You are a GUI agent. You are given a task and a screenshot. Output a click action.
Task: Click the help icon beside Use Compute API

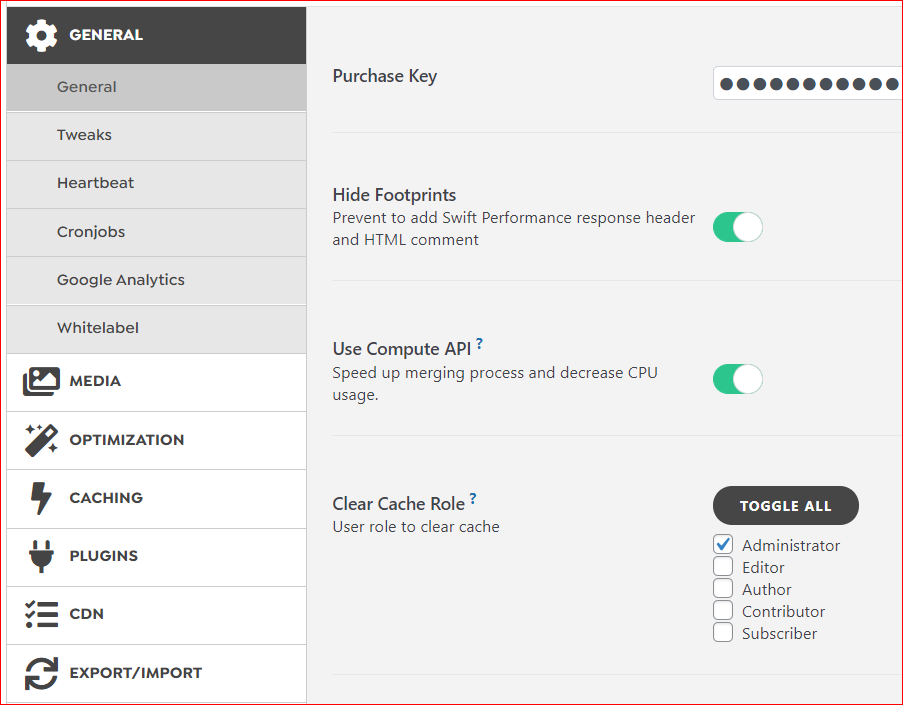(x=480, y=342)
